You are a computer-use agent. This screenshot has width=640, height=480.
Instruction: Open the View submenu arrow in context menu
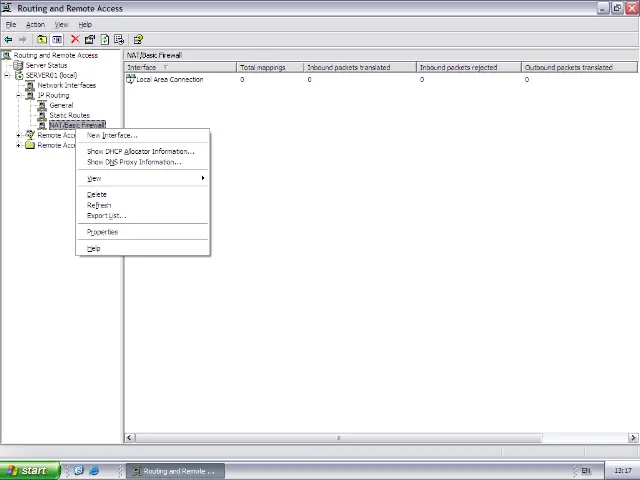point(203,178)
